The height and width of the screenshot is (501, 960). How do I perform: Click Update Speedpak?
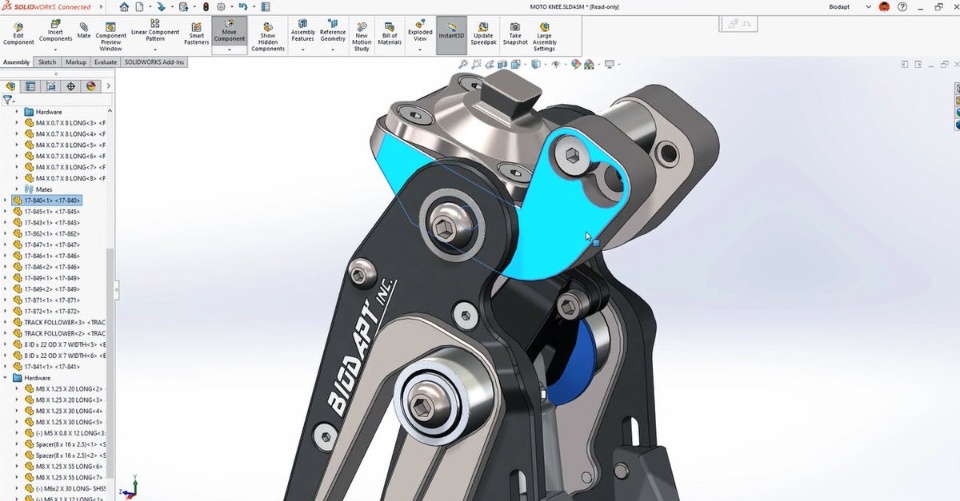pyautogui.click(x=483, y=34)
